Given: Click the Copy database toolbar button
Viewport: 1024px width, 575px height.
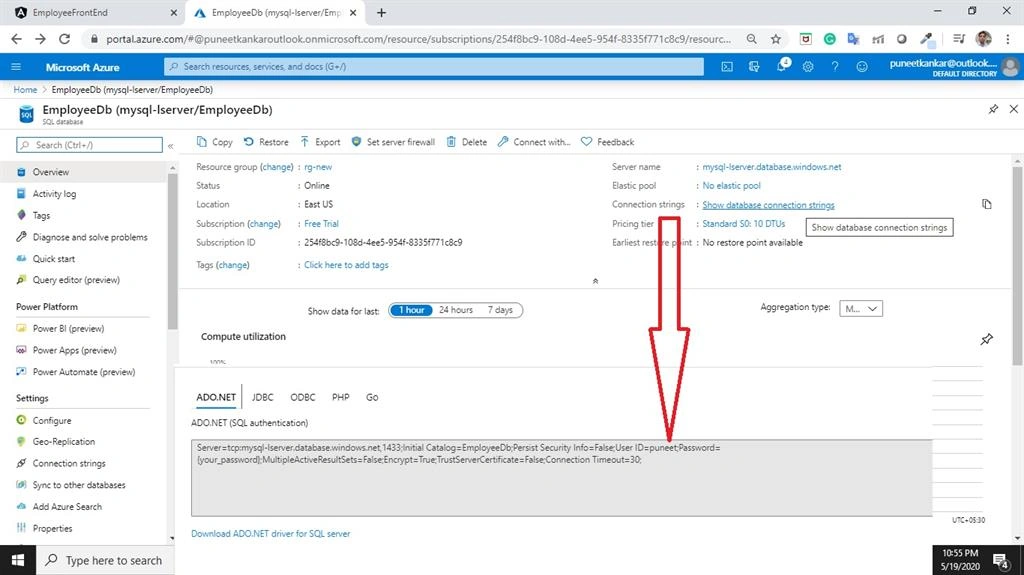Looking at the screenshot, I should 214,142.
